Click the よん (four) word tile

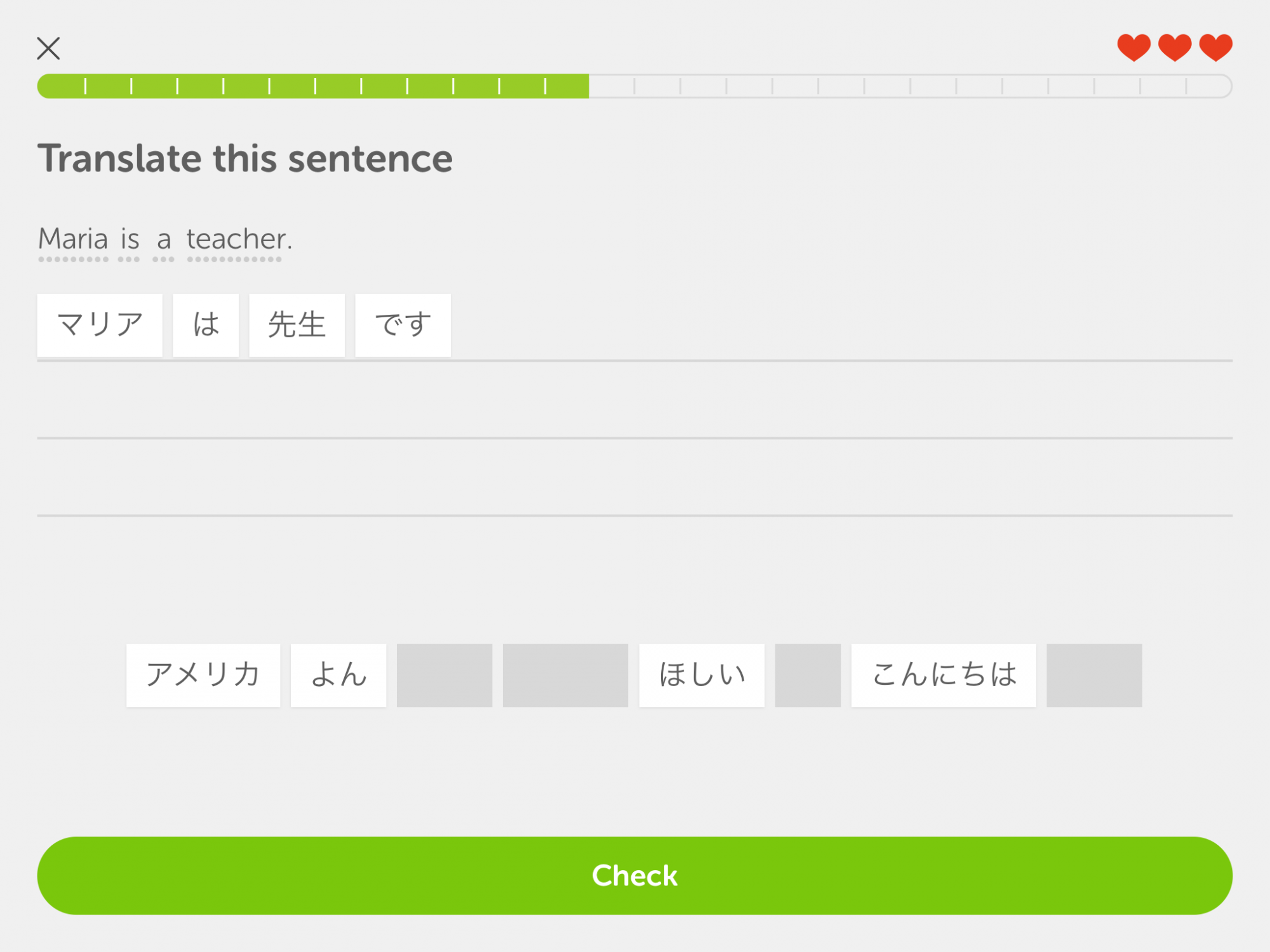[339, 674]
